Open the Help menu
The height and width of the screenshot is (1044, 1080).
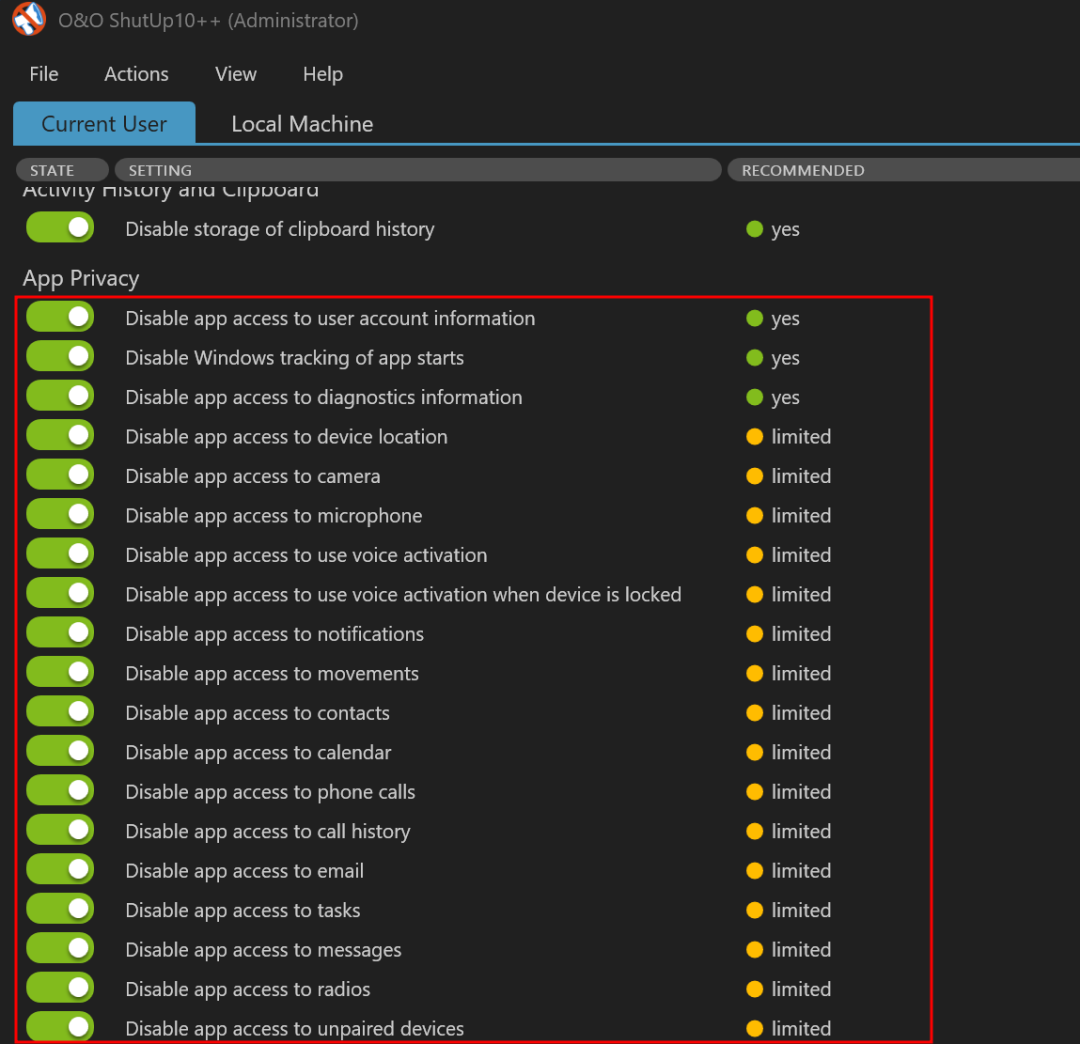(x=322, y=74)
